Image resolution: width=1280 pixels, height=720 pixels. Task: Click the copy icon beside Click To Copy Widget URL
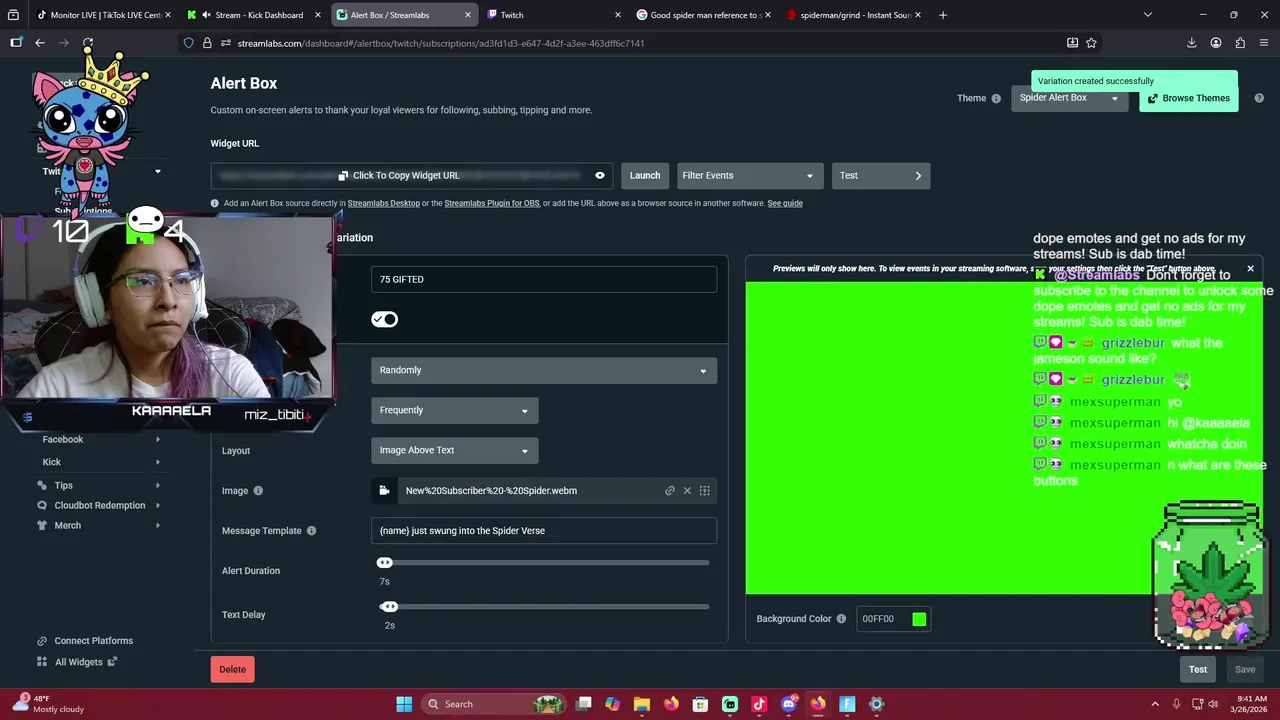pos(343,176)
